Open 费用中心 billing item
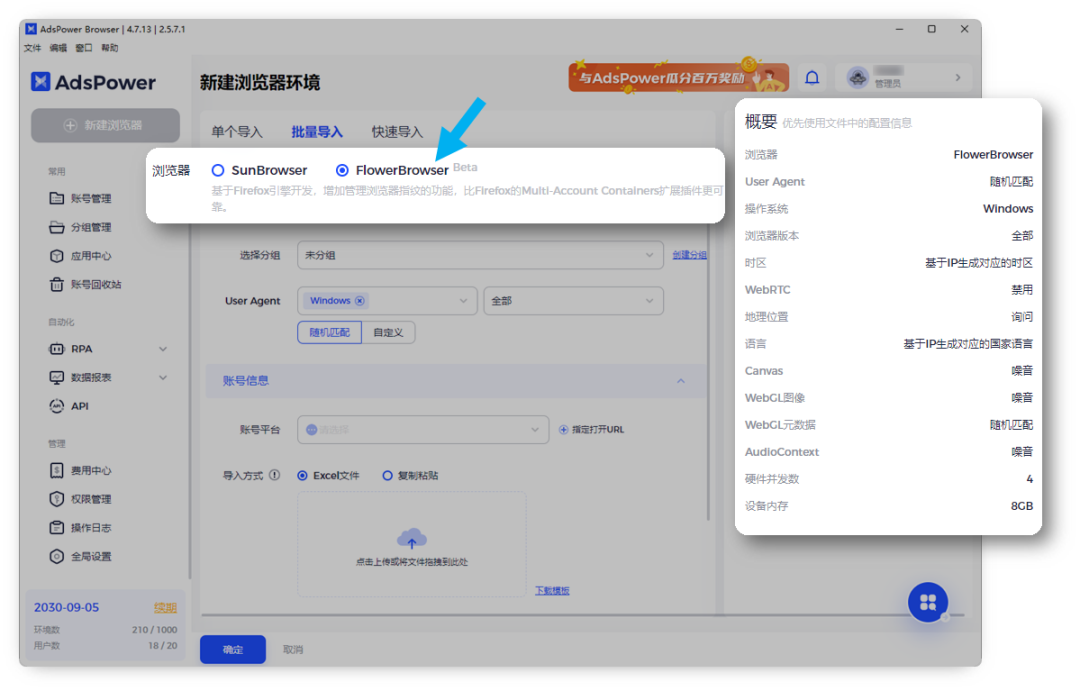This screenshot has width=1080, height=691. pyautogui.click(x=81, y=471)
